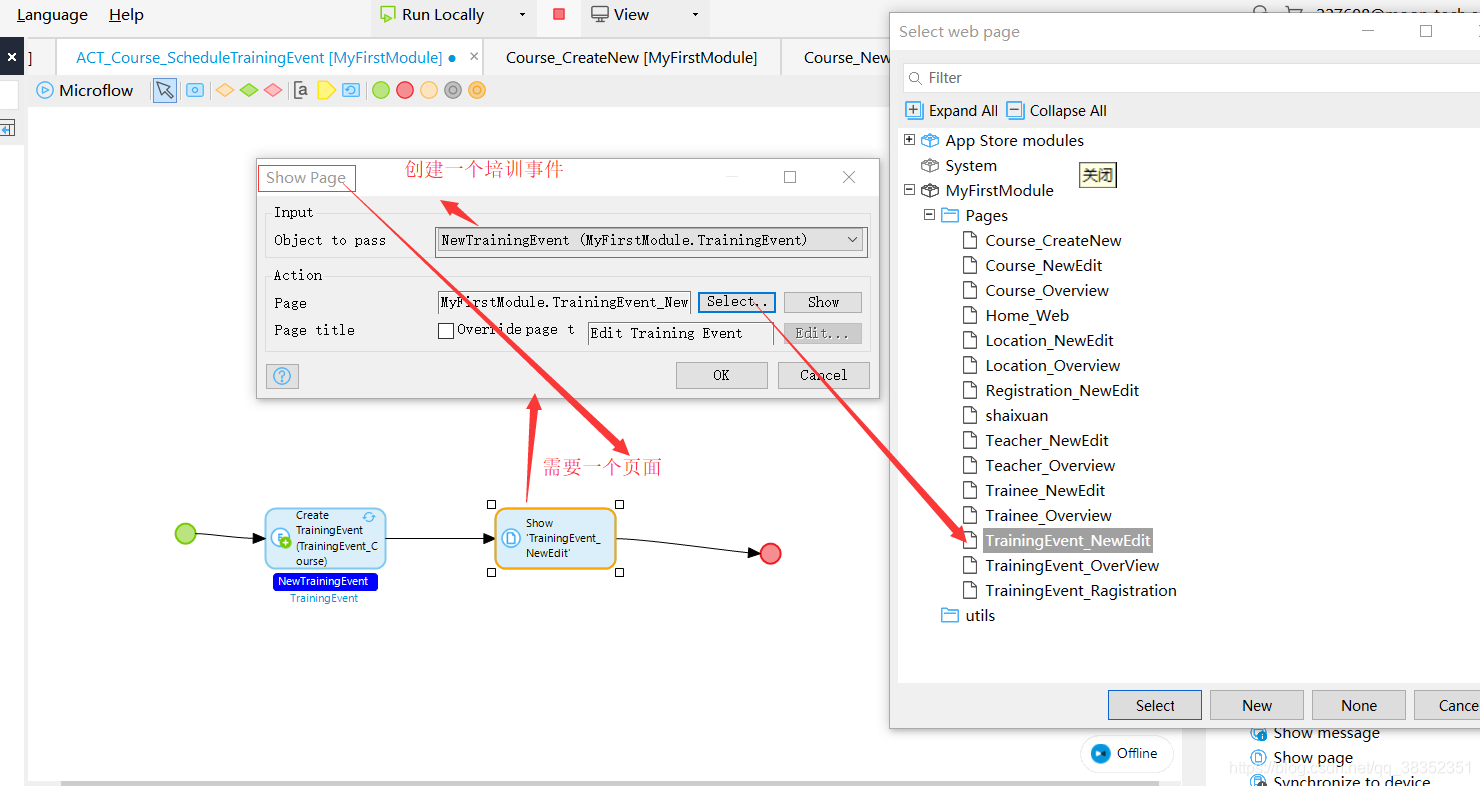
Task: Pick the red end event tool
Action: pyautogui.click(x=405, y=90)
